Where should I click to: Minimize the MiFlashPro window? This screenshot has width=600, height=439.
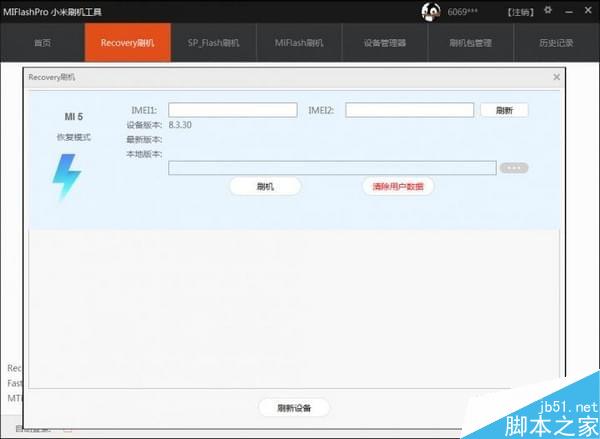click(569, 12)
